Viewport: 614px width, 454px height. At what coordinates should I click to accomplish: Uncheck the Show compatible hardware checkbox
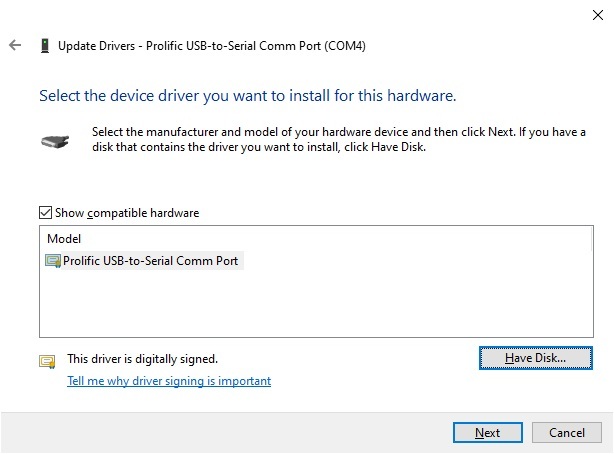click(45, 213)
